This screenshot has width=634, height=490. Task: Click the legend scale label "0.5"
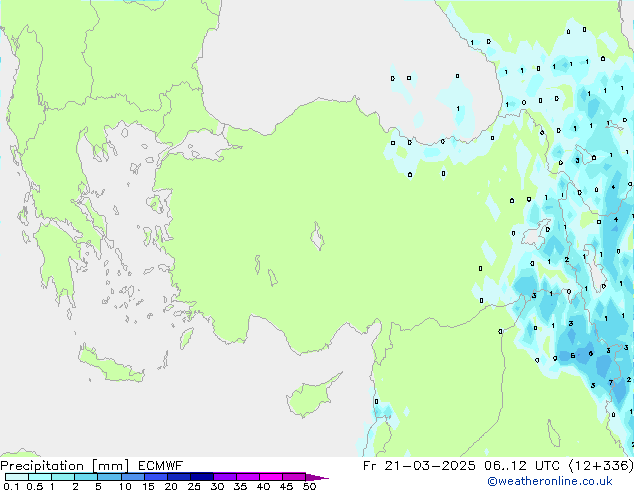click(x=34, y=486)
